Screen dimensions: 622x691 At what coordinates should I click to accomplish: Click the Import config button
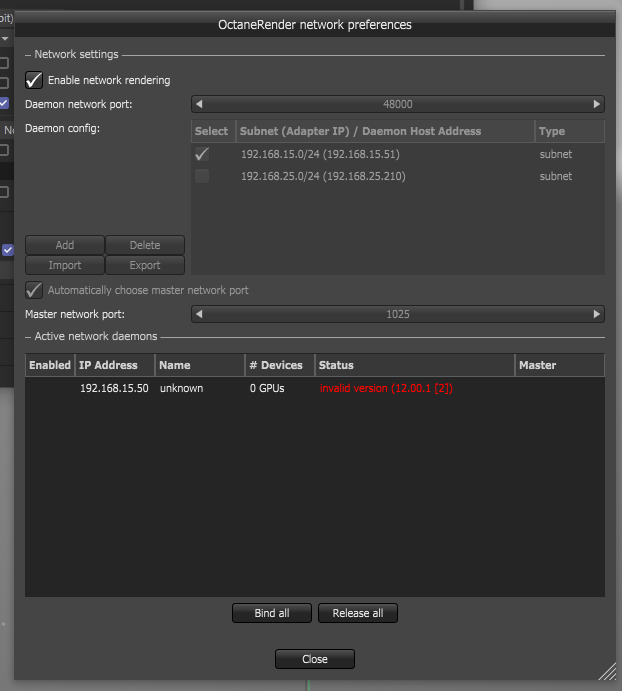pyautogui.click(x=65, y=265)
